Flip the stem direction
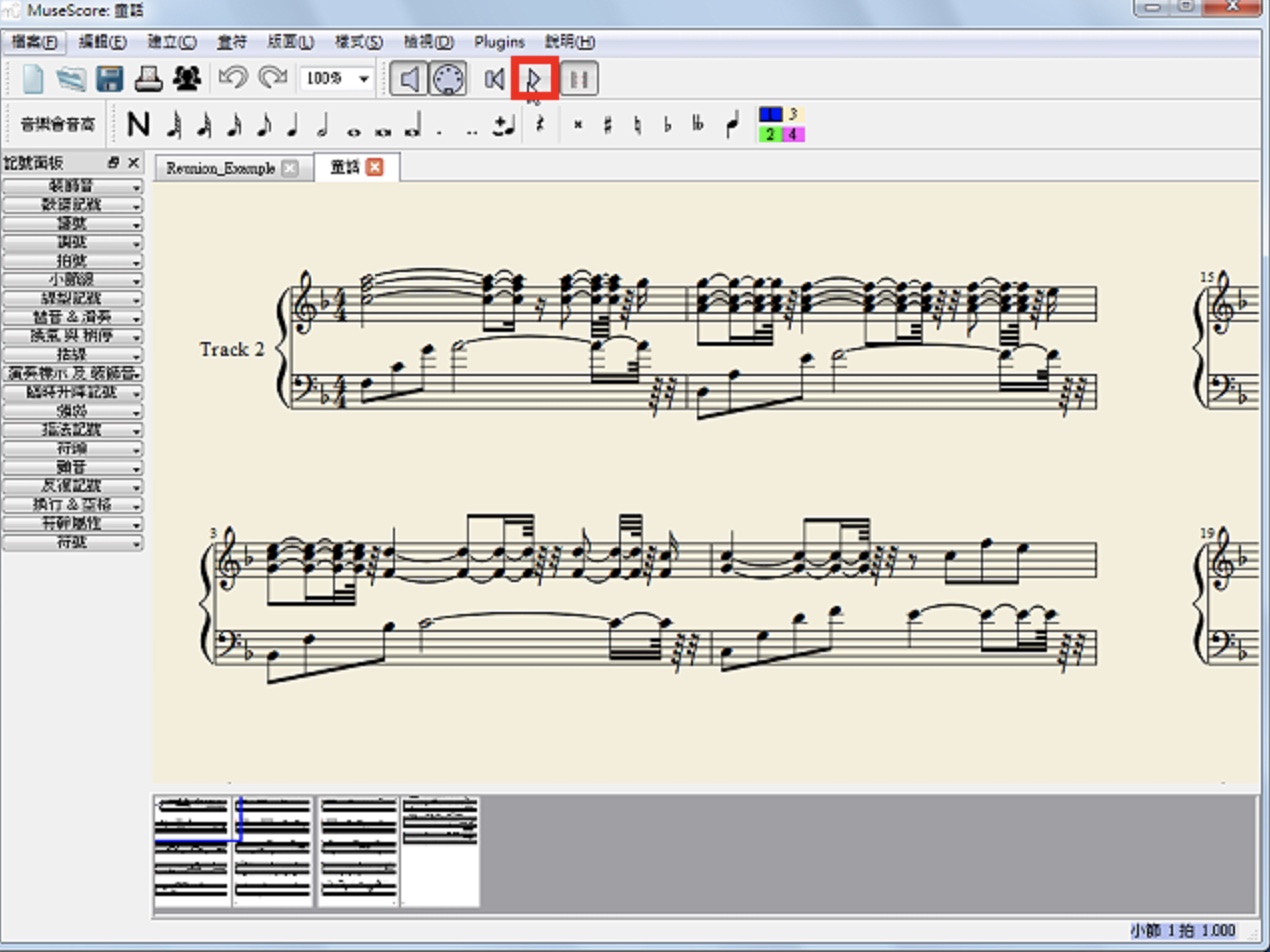Image resolution: width=1270 pixels, height=952 pixels. (x=733, y=124)
